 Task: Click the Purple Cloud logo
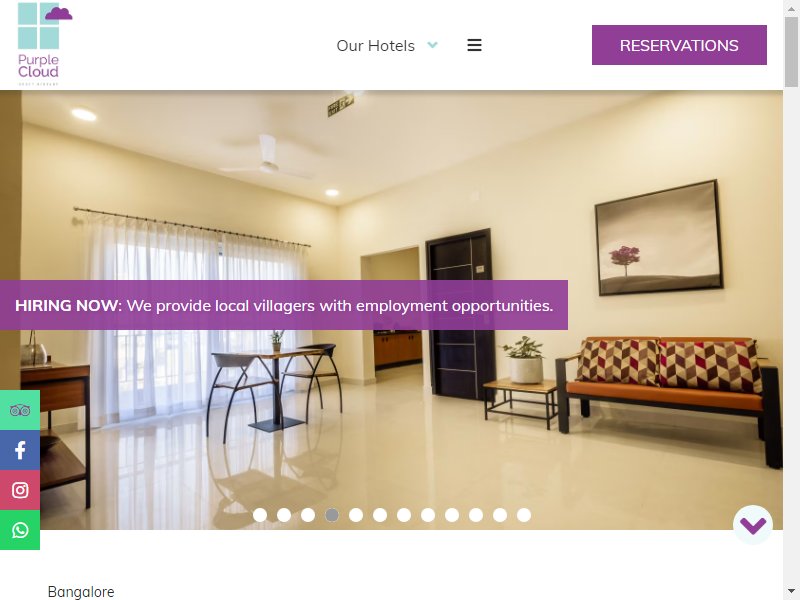[x=44, y=44]
